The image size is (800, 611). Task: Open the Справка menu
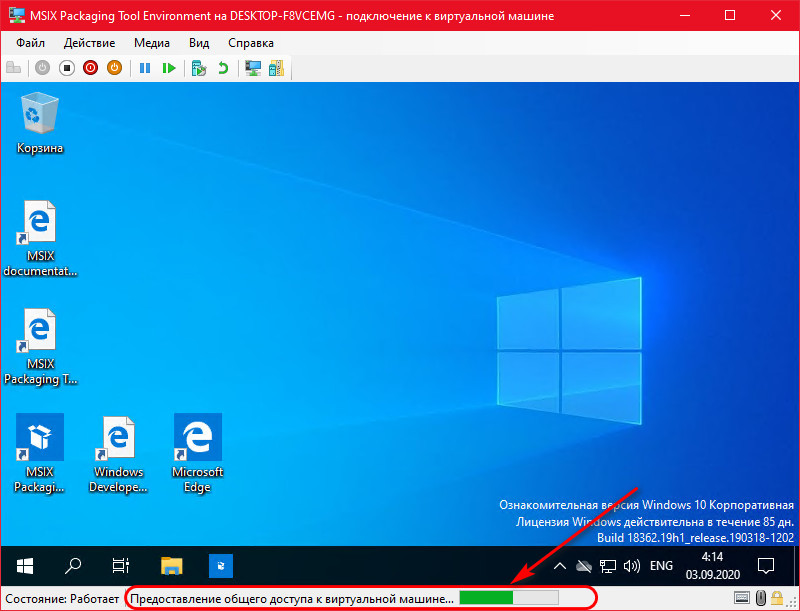(251, 43)
